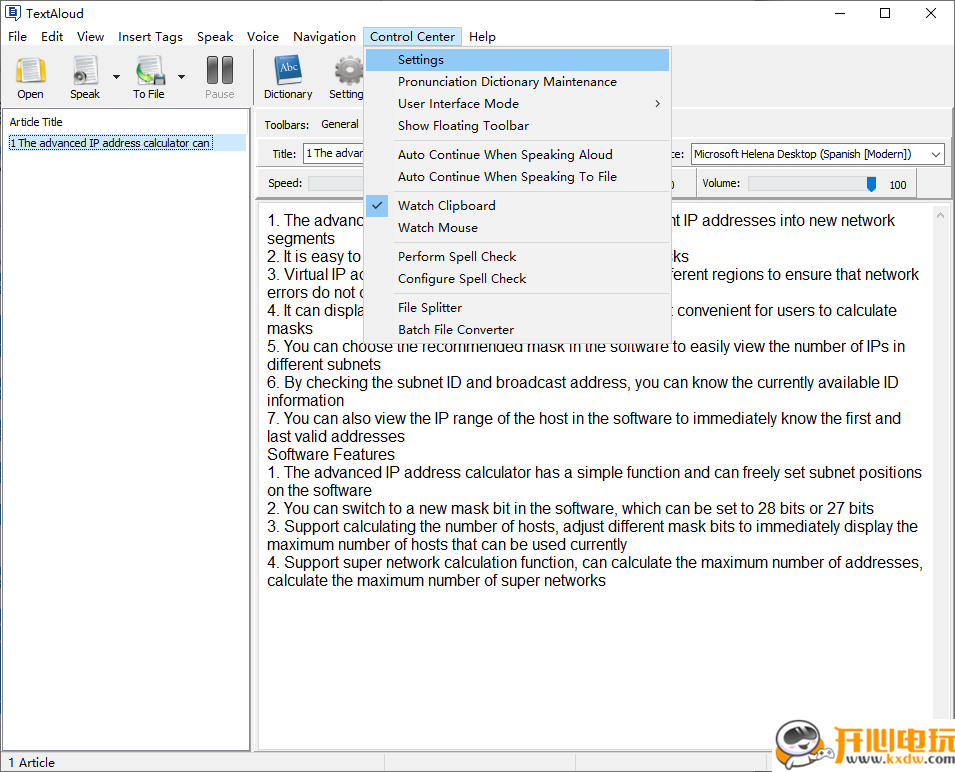Toggle Watch Clipboard menu option

point(446,206)
